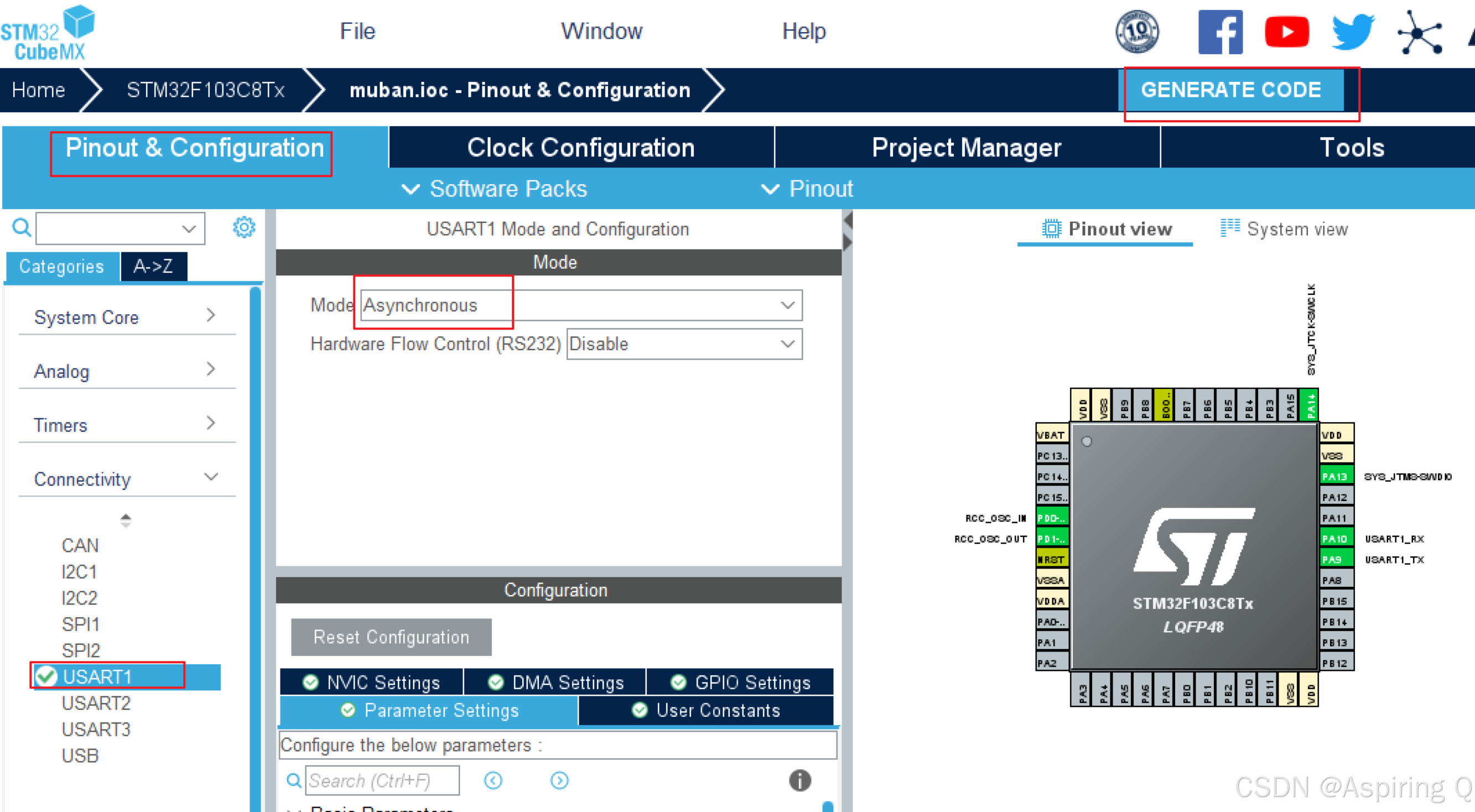Switch to the Project Manager tab
This screenshot has width=1475, height=812.
967,147
